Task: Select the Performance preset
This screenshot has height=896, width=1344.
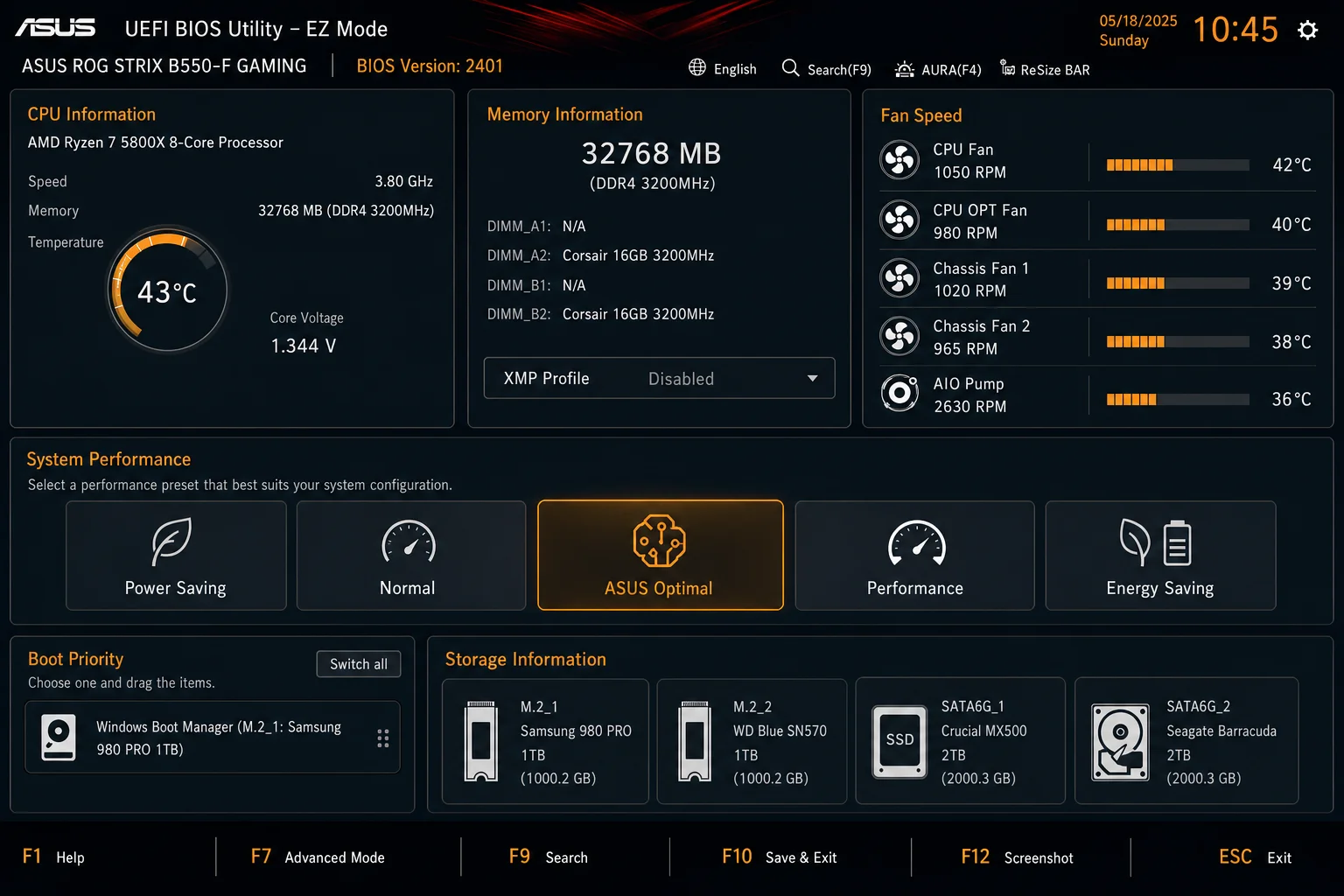Action: click(x=914, y=556)
